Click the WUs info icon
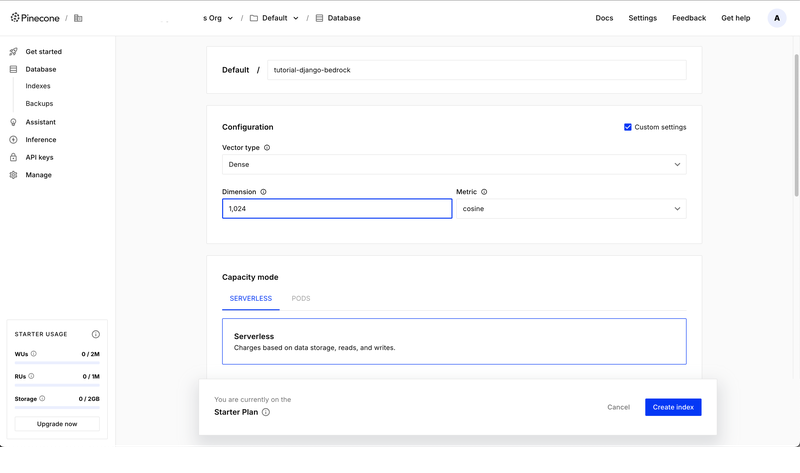 (34, 354)
